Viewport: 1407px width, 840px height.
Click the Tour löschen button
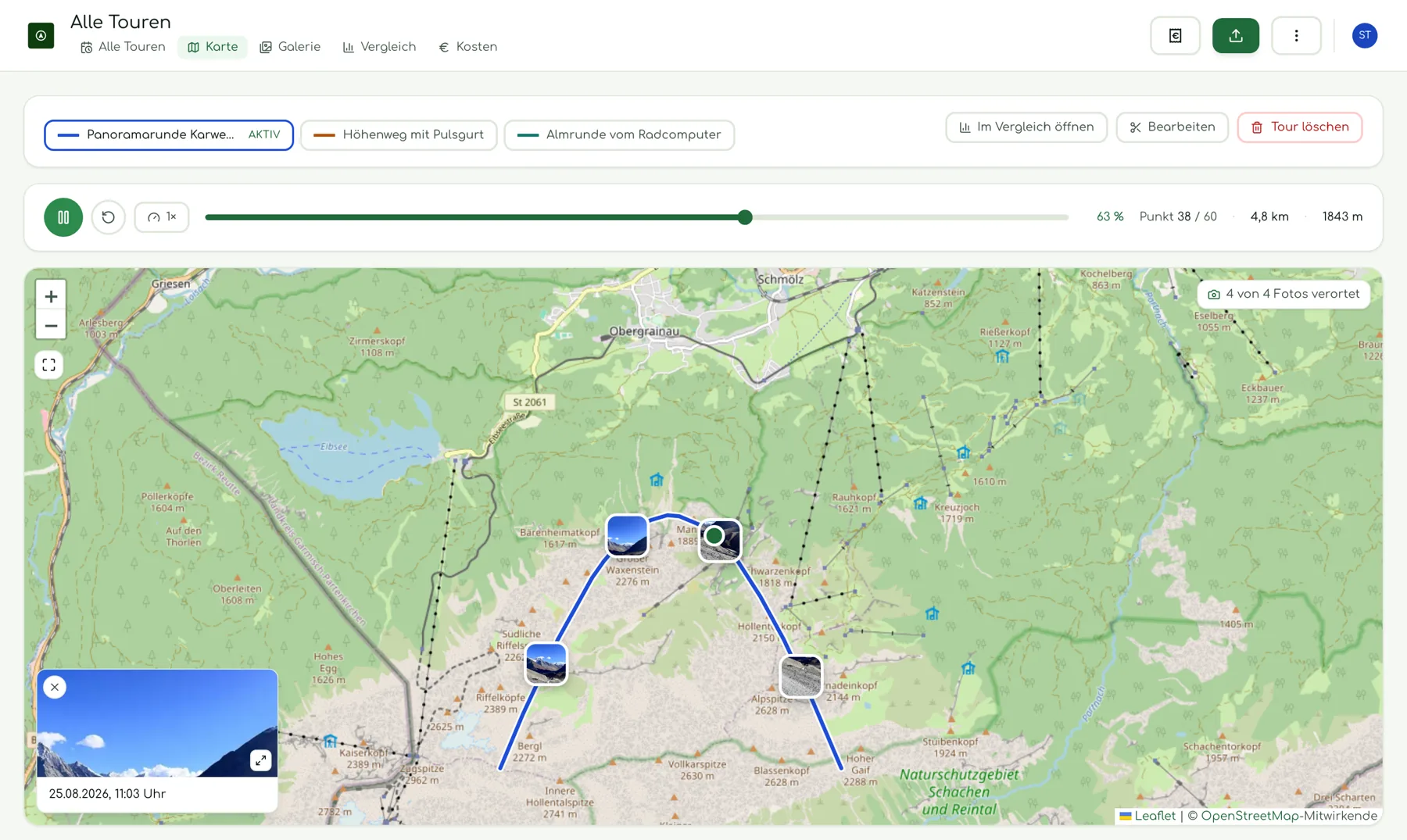click(x=1300, y=127)
